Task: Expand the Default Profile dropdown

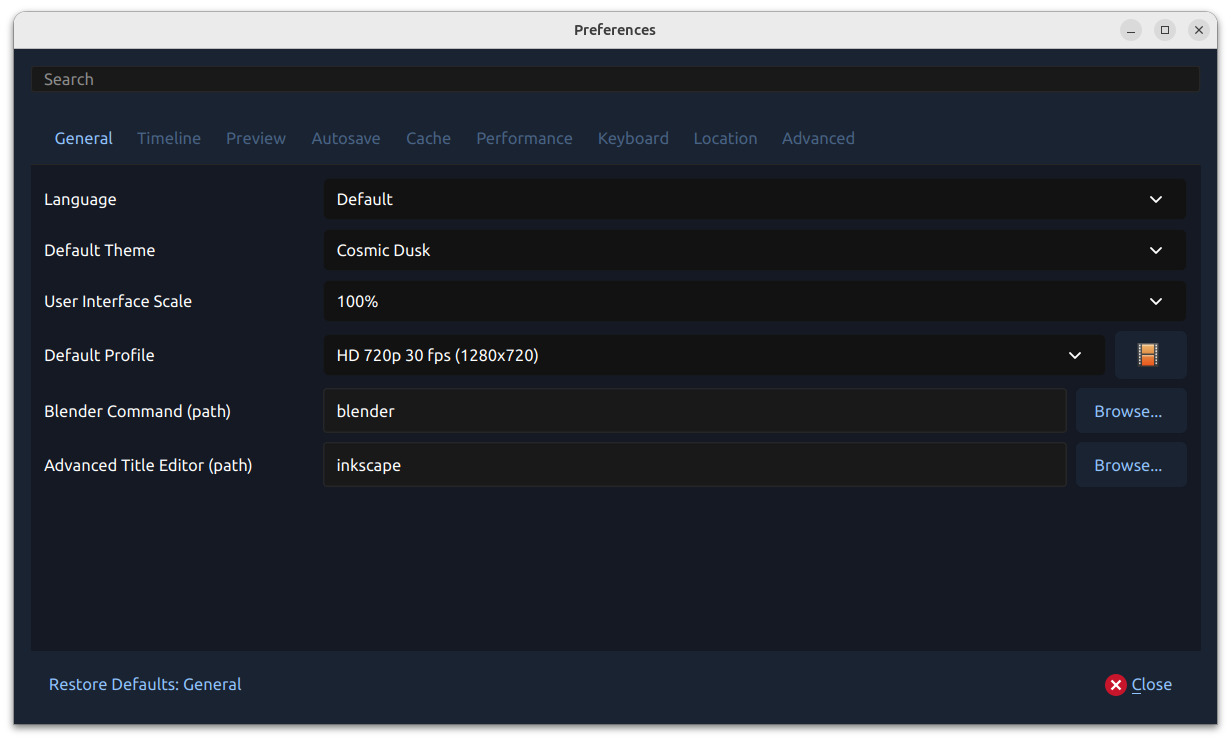Action: (714, 355)
